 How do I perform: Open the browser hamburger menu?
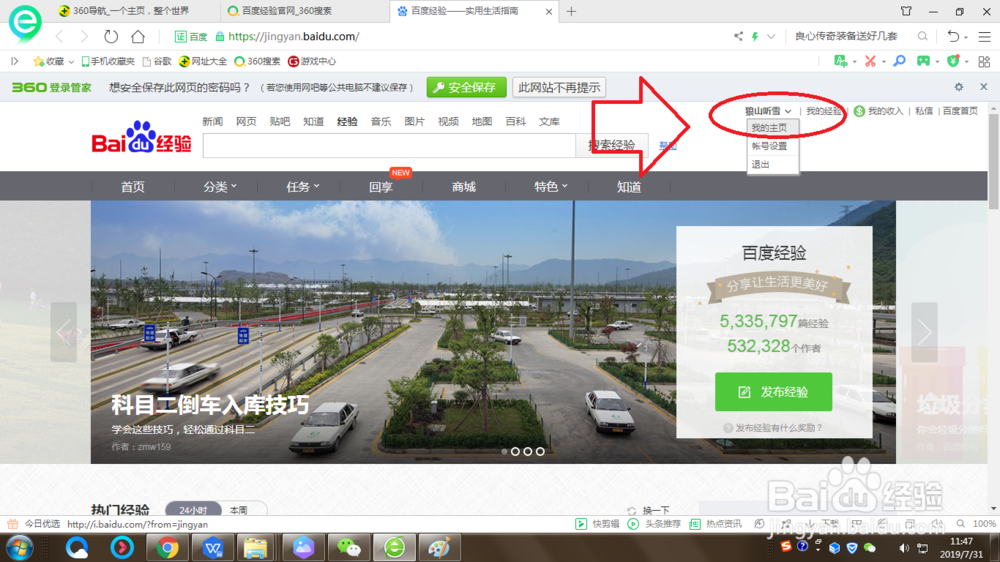pos(985,36)
